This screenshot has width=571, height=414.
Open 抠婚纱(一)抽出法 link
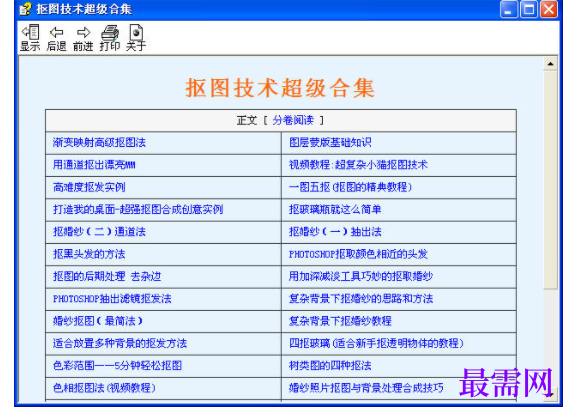(x=335, y=232)
